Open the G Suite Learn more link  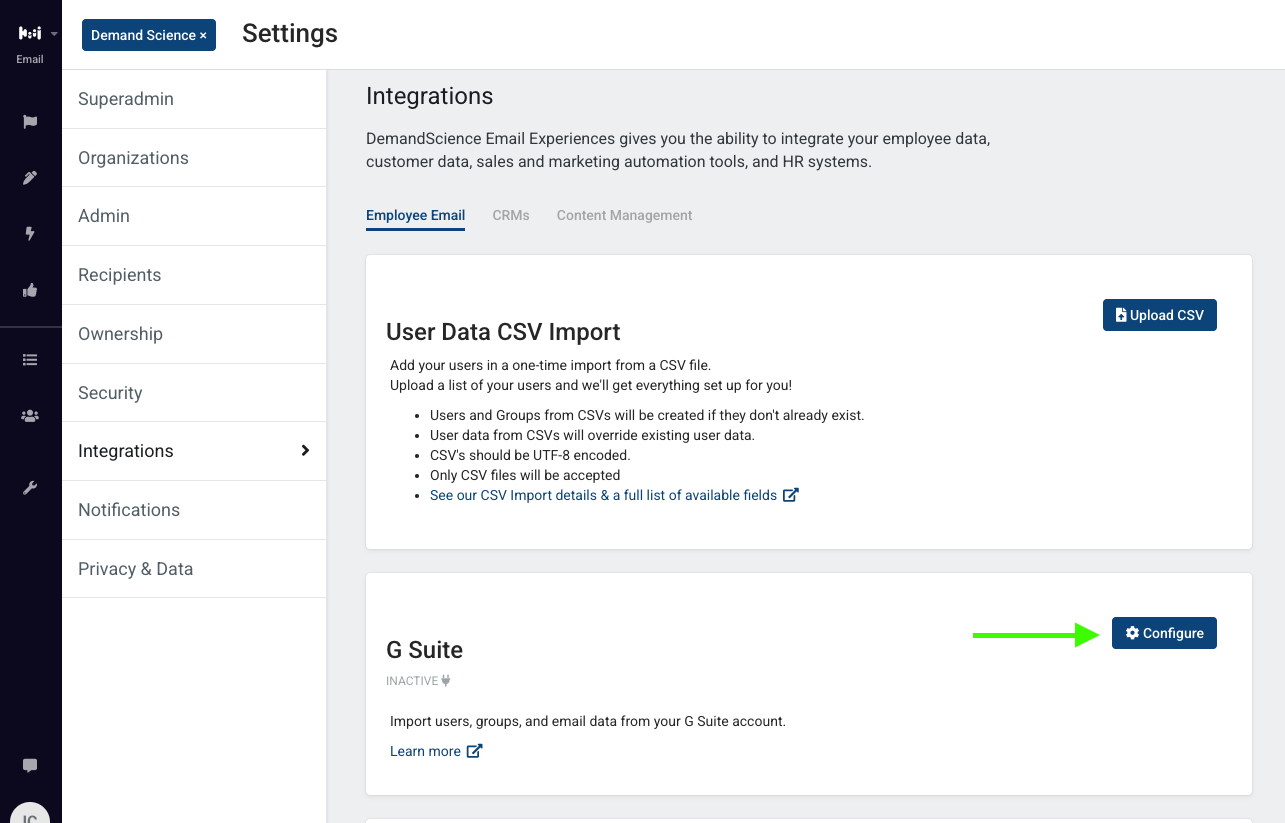(436, 751)
